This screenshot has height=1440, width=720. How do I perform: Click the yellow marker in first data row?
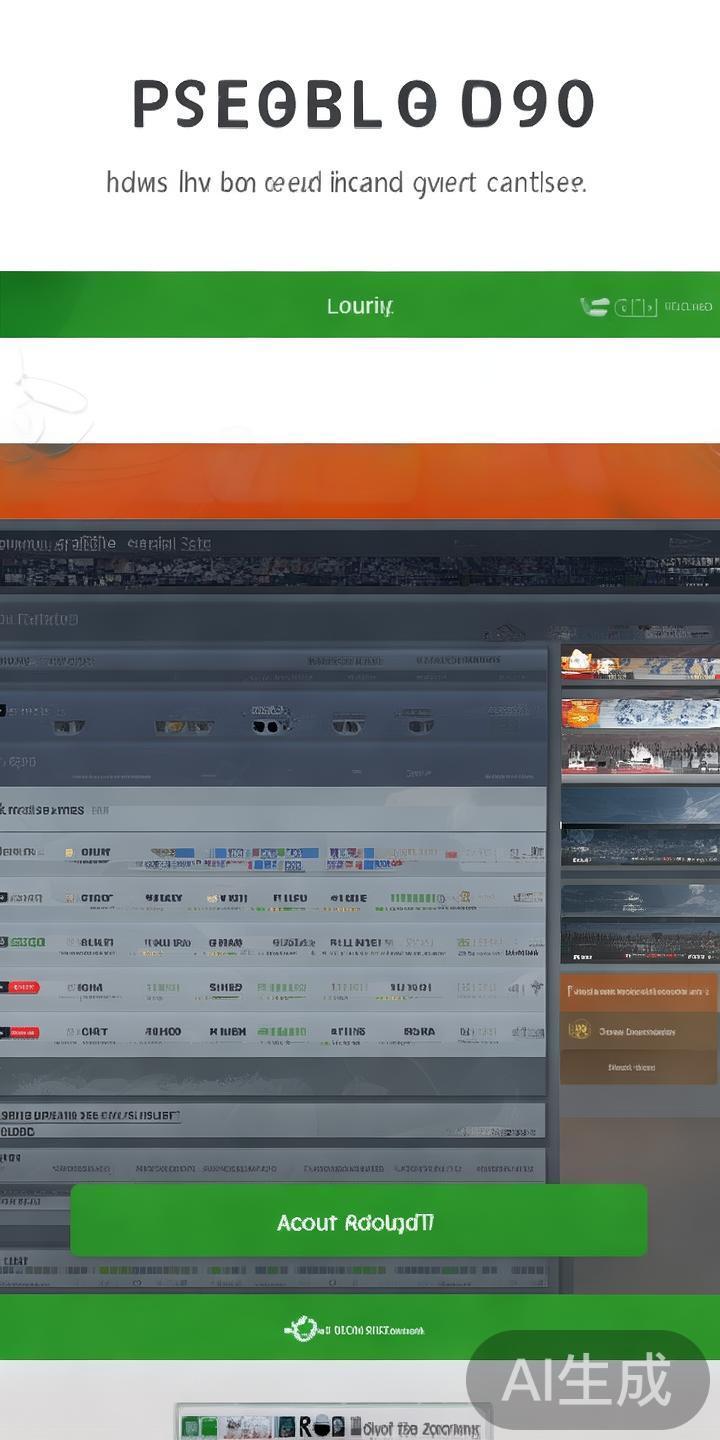pos(68,853)
